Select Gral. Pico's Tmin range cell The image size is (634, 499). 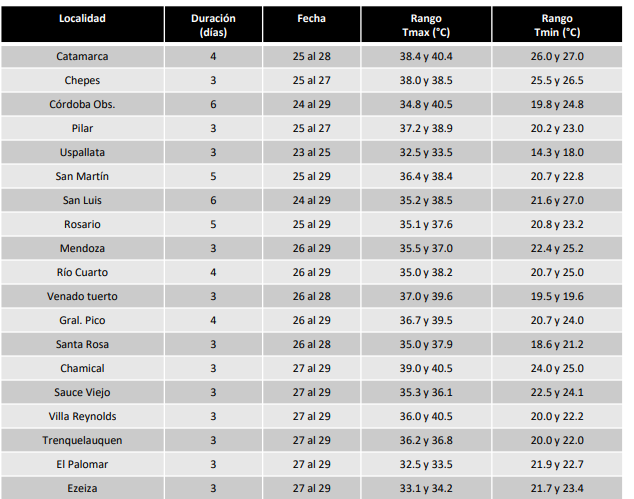point(557,320)
